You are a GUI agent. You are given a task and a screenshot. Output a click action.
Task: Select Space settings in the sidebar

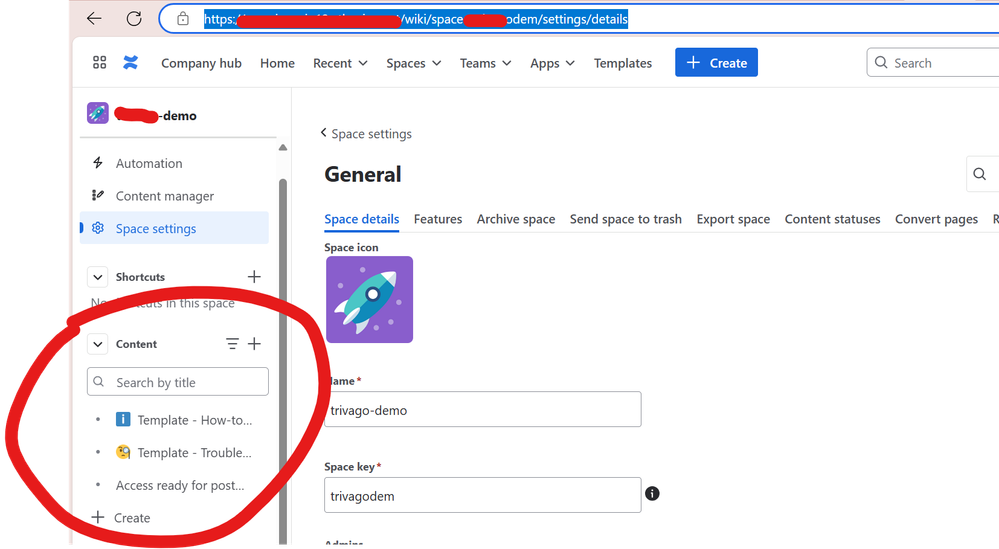coord(175,228)
